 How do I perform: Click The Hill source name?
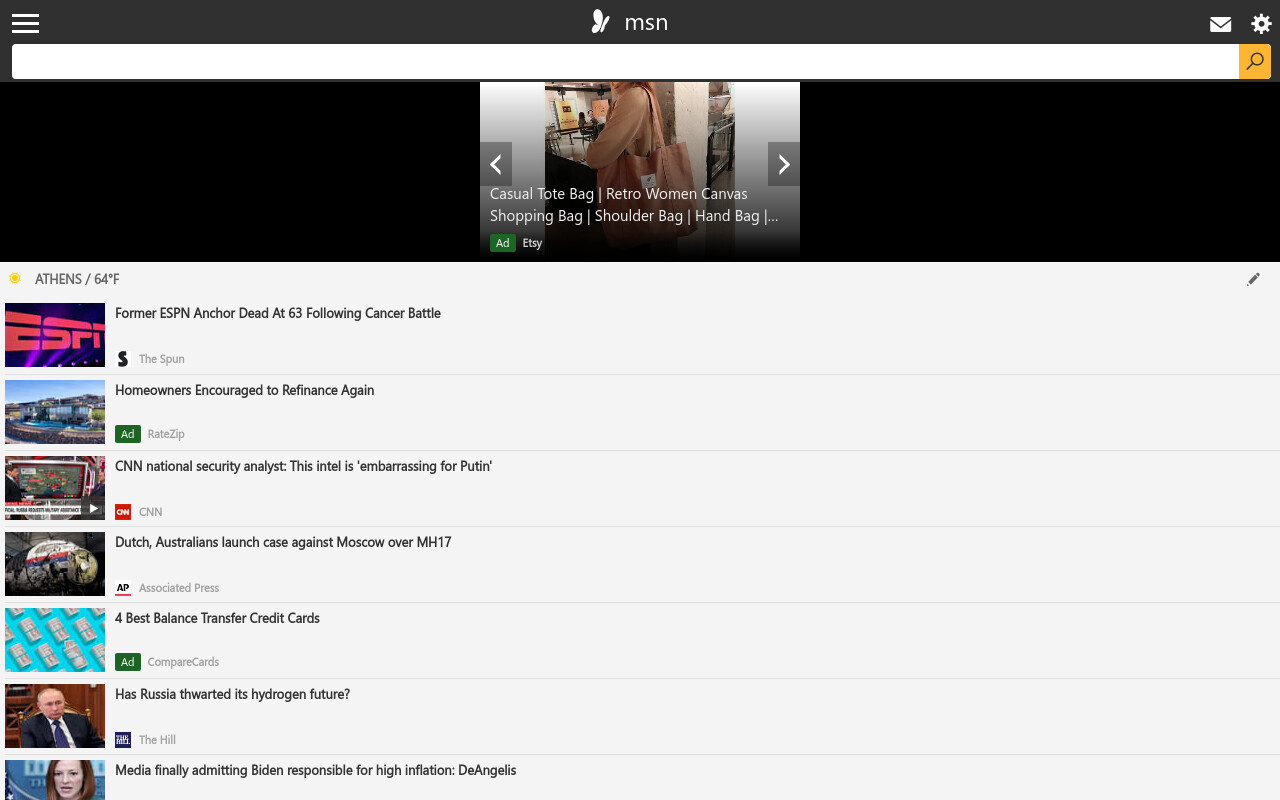(x=157, y=740)
